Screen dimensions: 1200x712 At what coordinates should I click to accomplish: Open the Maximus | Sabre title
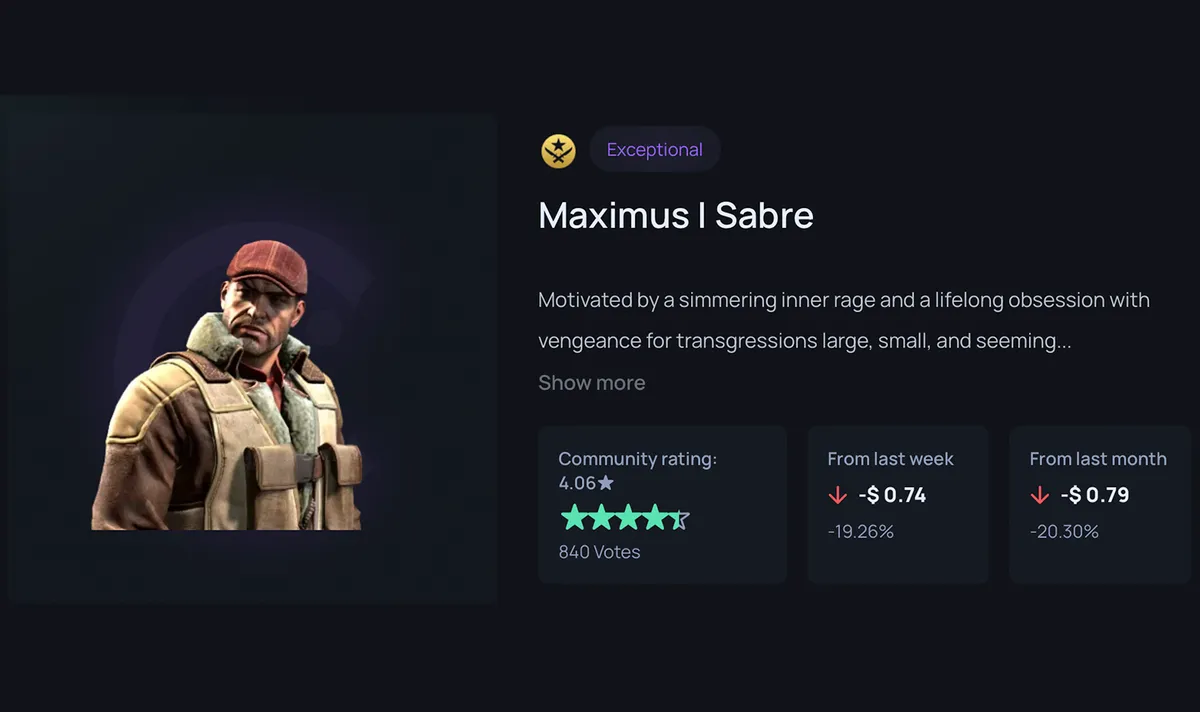pyautogui.click(x=676, y=216)
